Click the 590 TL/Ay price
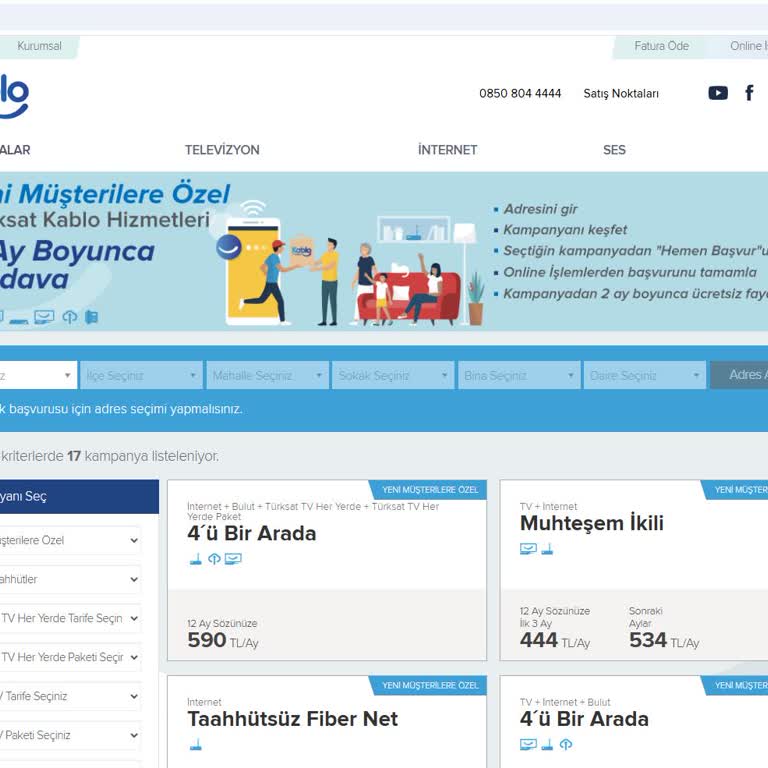This screenshot has width=768, height=768. click(222, 641)
